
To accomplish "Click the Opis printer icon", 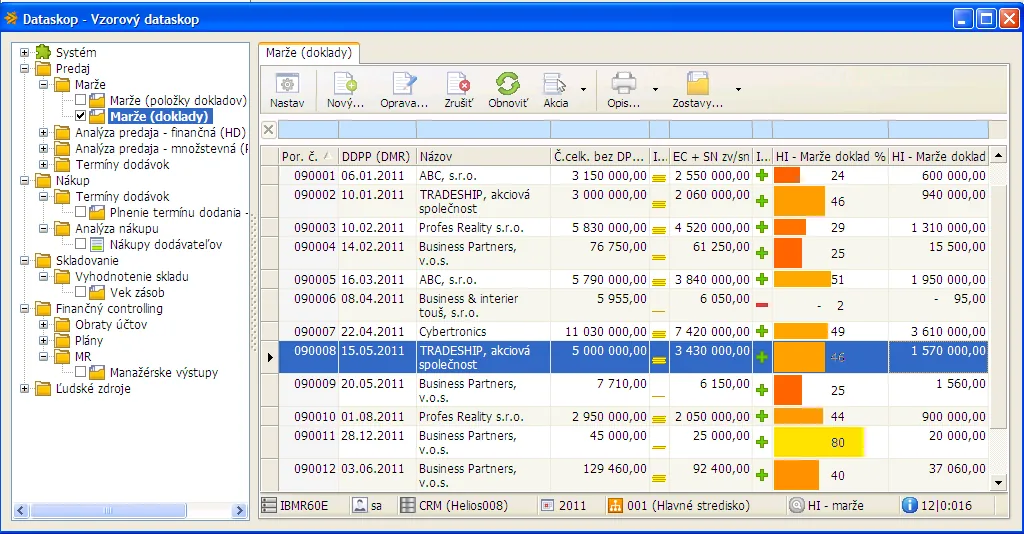I will [x=623, y=84].
